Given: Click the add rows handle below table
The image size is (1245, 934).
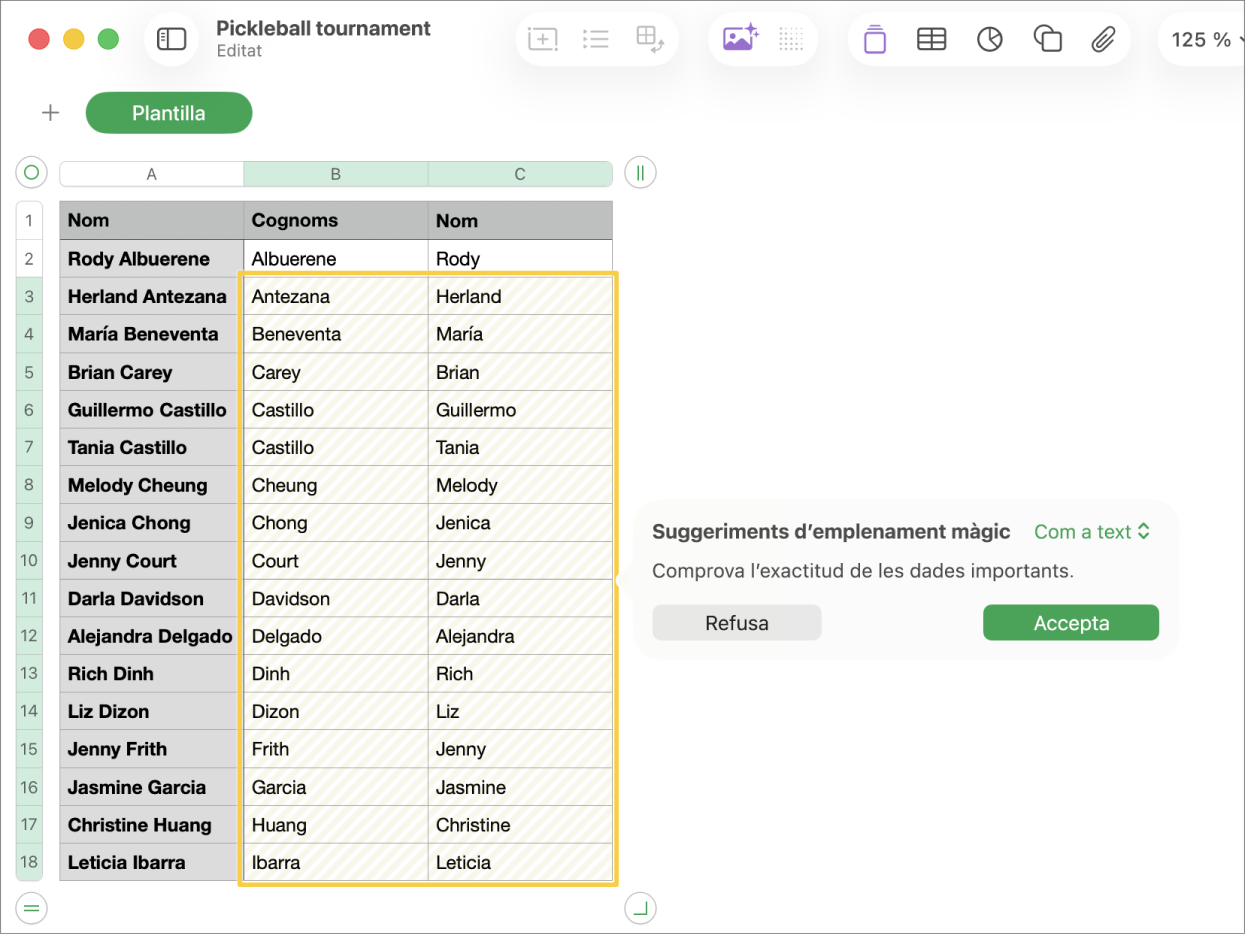Looking at the screenshot, I should [31, 908].
